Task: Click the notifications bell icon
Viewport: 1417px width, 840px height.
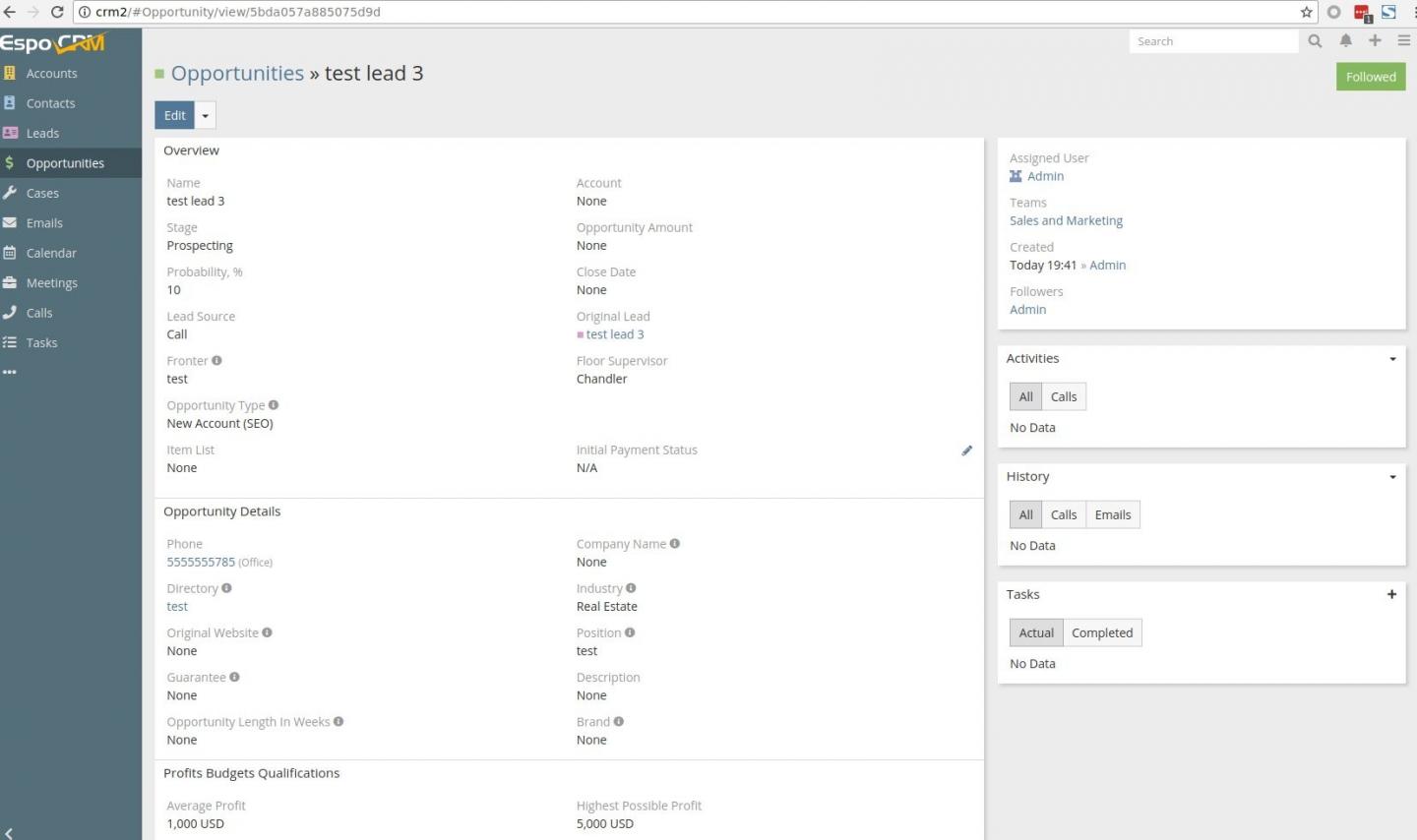Action: [1345, 40]
